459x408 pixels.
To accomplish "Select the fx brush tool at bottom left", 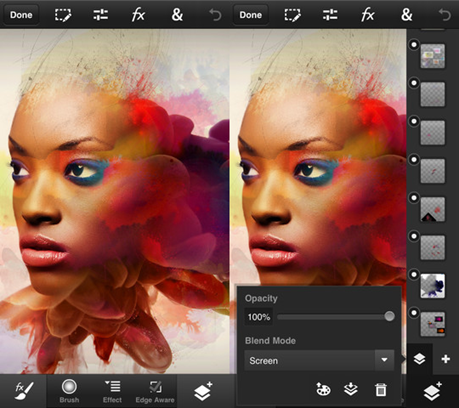I will pos(24,391).
